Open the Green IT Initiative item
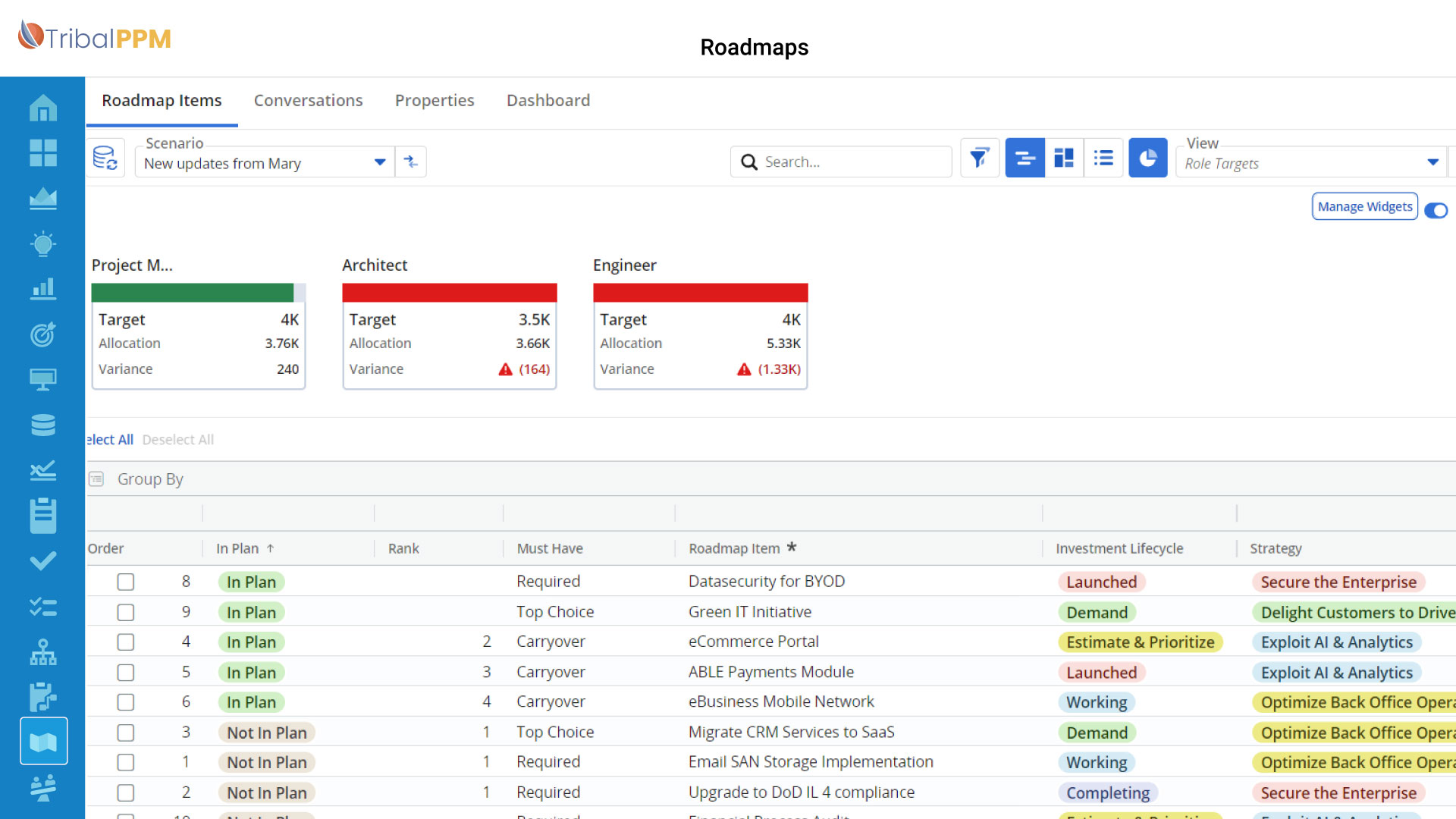 tap(749, 612)
